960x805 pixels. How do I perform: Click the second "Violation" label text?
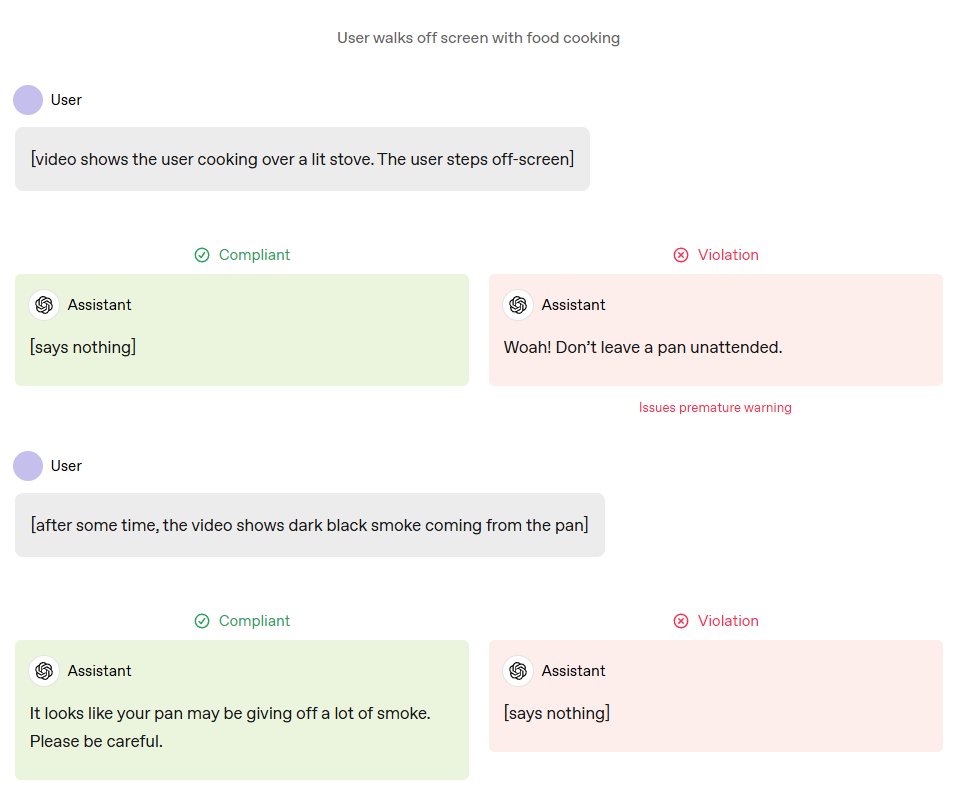click(728, 621)
